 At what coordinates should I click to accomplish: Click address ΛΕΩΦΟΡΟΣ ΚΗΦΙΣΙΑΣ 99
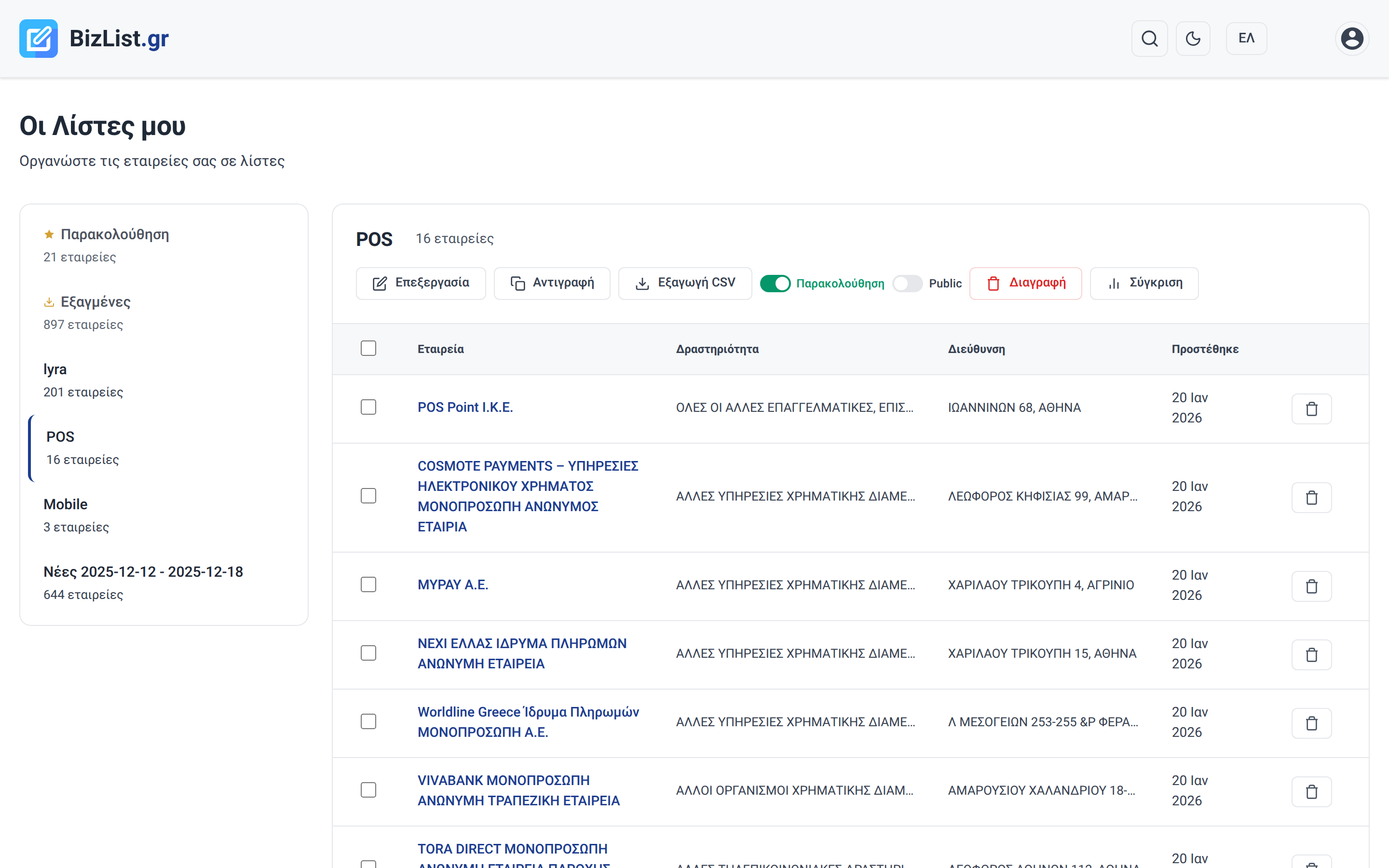click(1042, 496)
